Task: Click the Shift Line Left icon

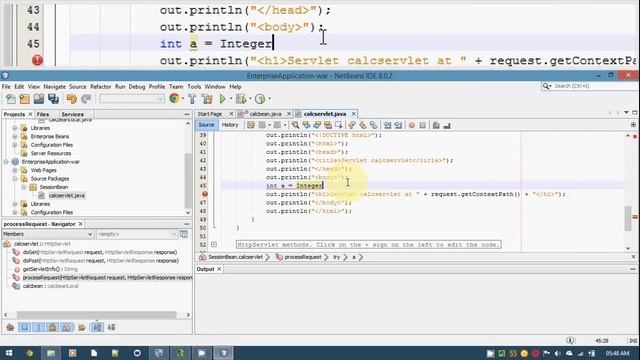Action: [x=387, y=125]
